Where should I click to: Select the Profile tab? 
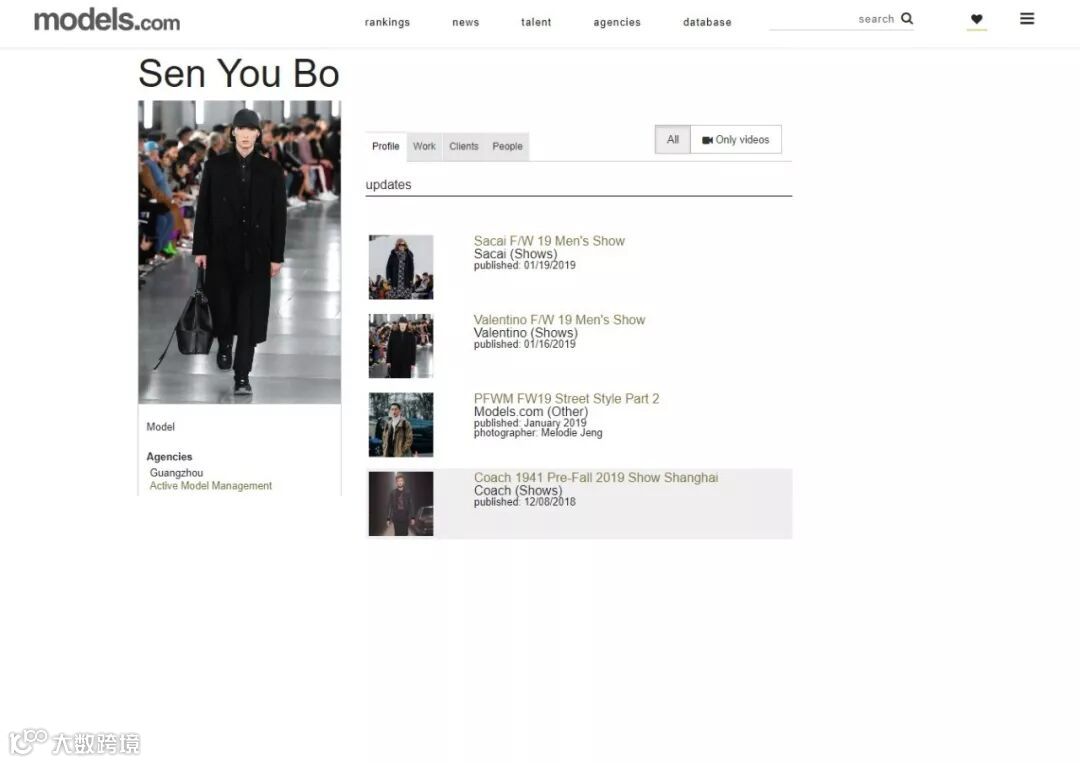click(x=386, y=146)
